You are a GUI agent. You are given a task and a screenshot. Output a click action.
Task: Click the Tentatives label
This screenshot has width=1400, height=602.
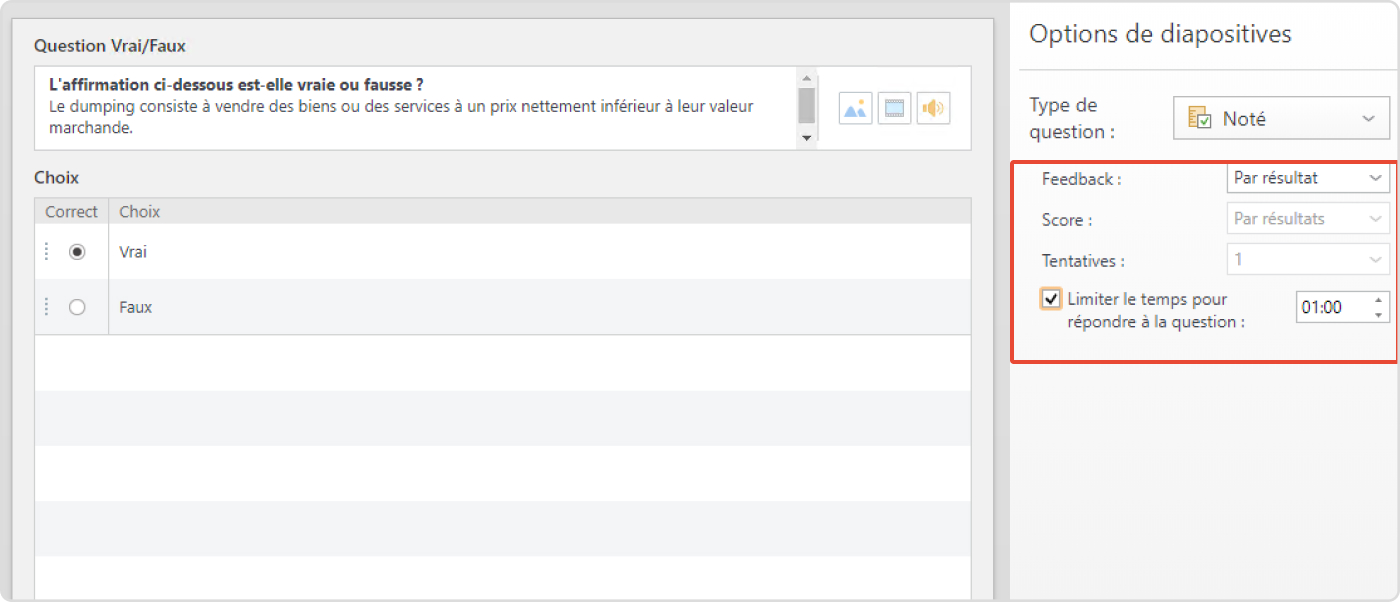click(1083, 261)
